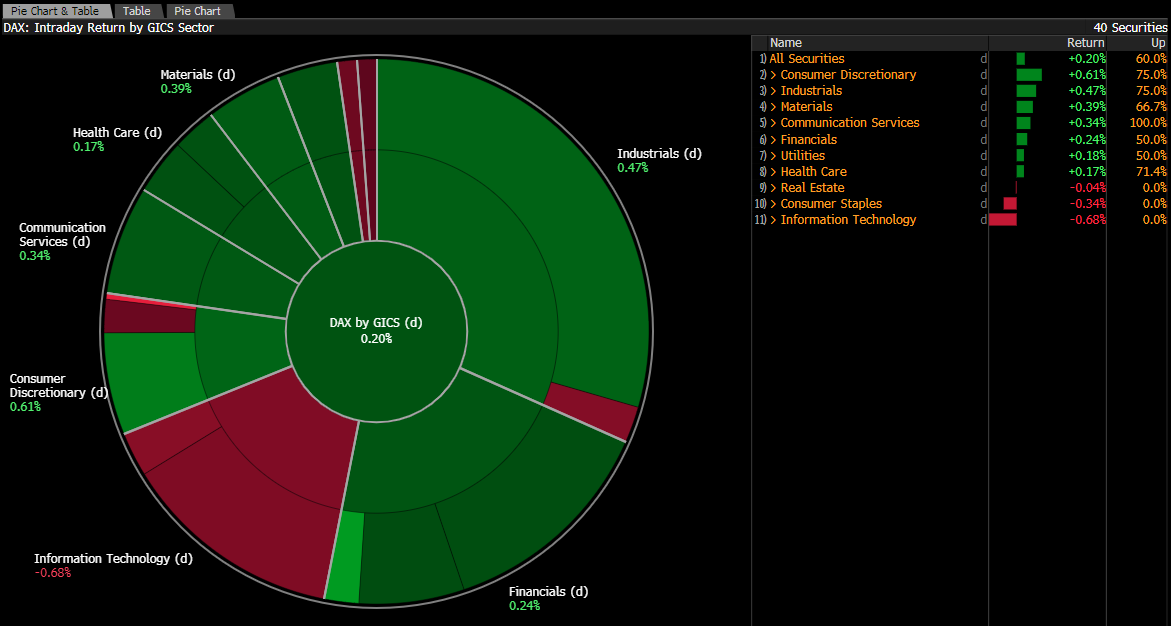Click the red return bar for Consumer Staples
This screenshot has width=1171, height=626.
pos(1010,204)
